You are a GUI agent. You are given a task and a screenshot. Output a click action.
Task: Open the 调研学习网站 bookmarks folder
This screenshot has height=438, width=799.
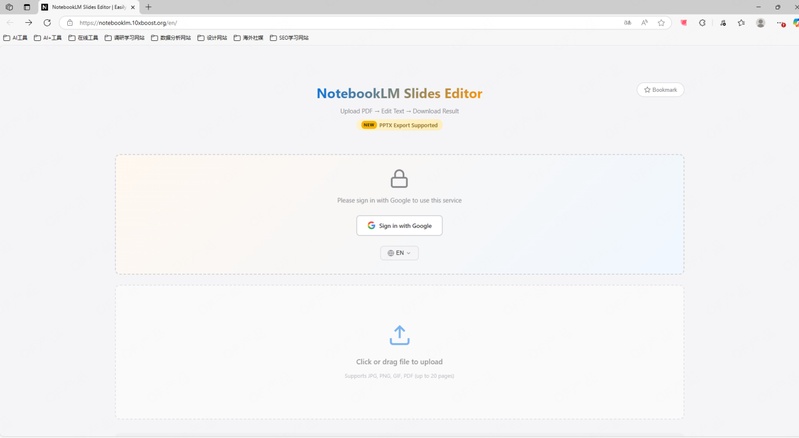pyautogui.click(x=124, y=38)
